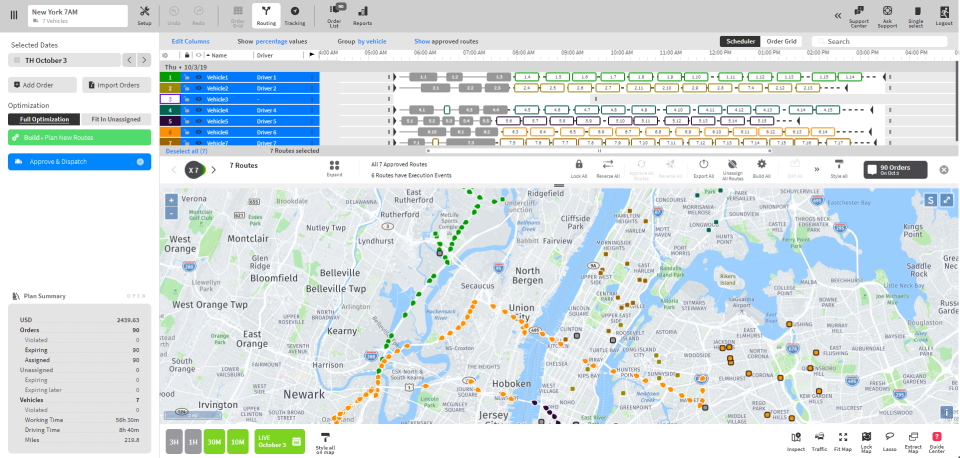Open the Reports chart icon
Image resolution: width=960 pixels, height=458 pixels.
click(362, 15)
